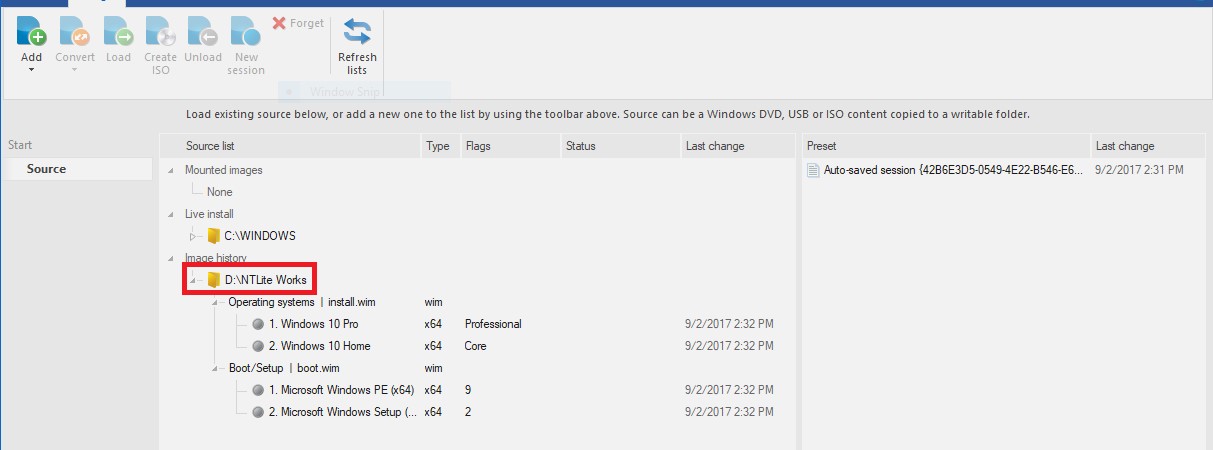
Task: Click status dot of Microsoft Windows Setup
Action: [x=258, y=412]
